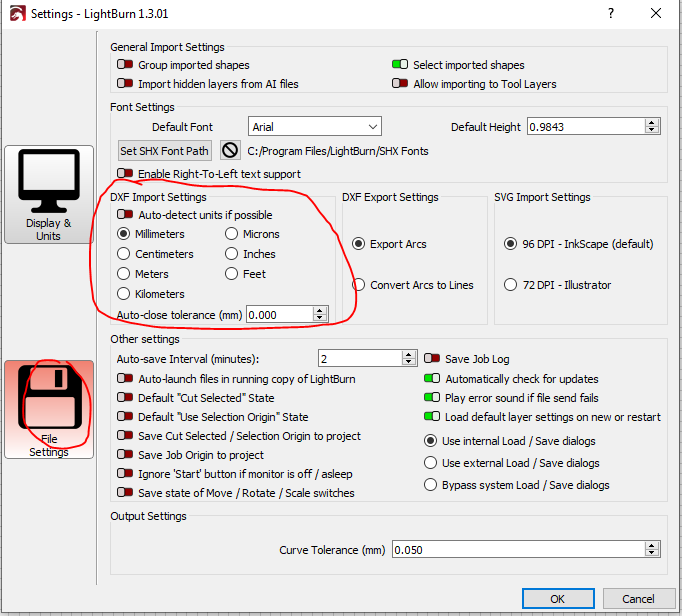Increase Auto-close tolerance with up arrow
The width and height of the screenshot is (682, 616).
coord(320,310)
